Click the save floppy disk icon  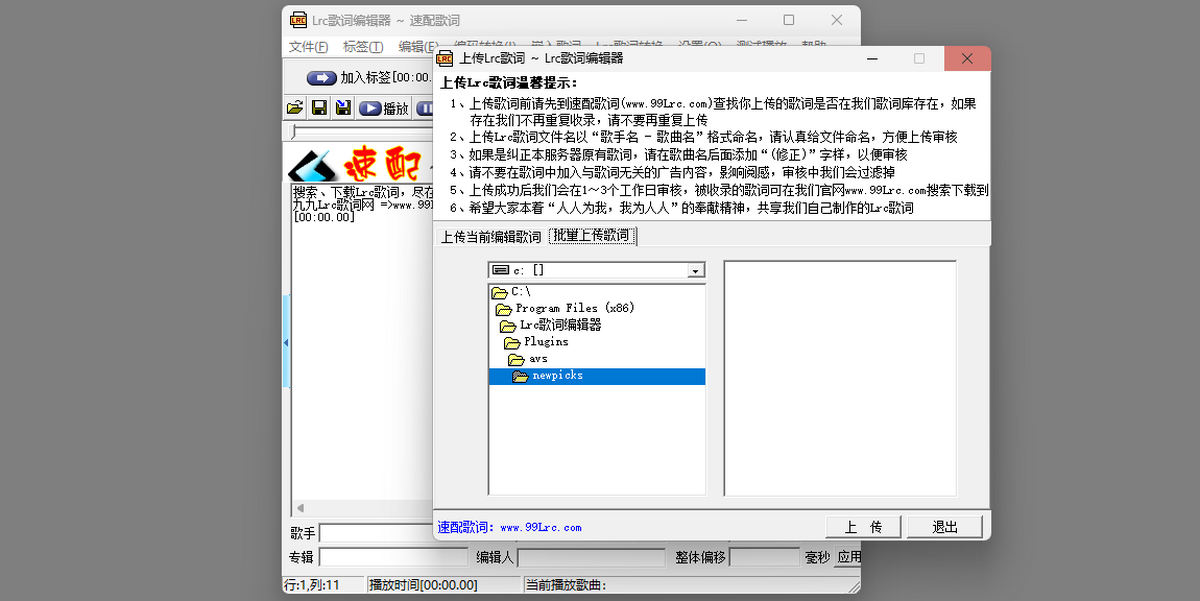pos(319,108)
